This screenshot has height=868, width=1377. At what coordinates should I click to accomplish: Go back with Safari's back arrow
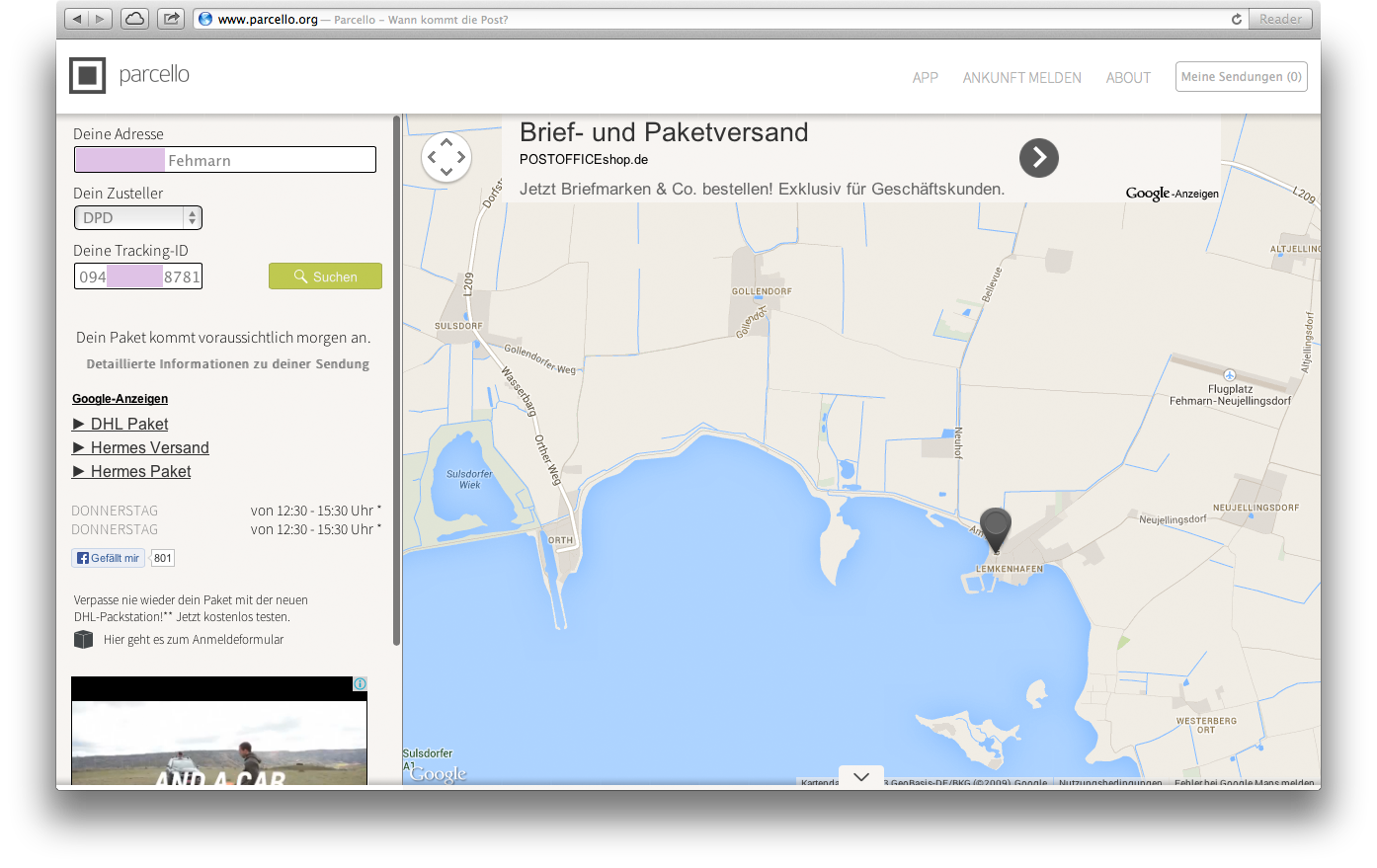pos(77,19)
